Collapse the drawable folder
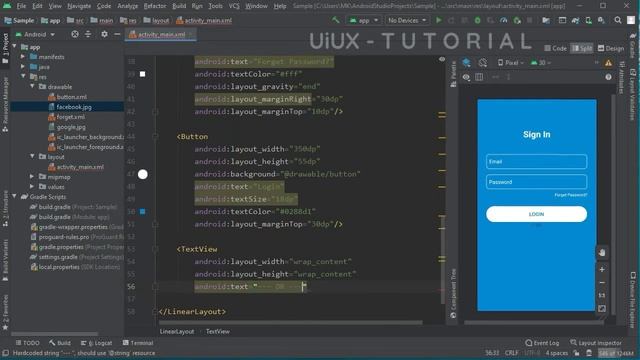The width and height of the screenshot is (640, 360). click(x=32, y=87)
